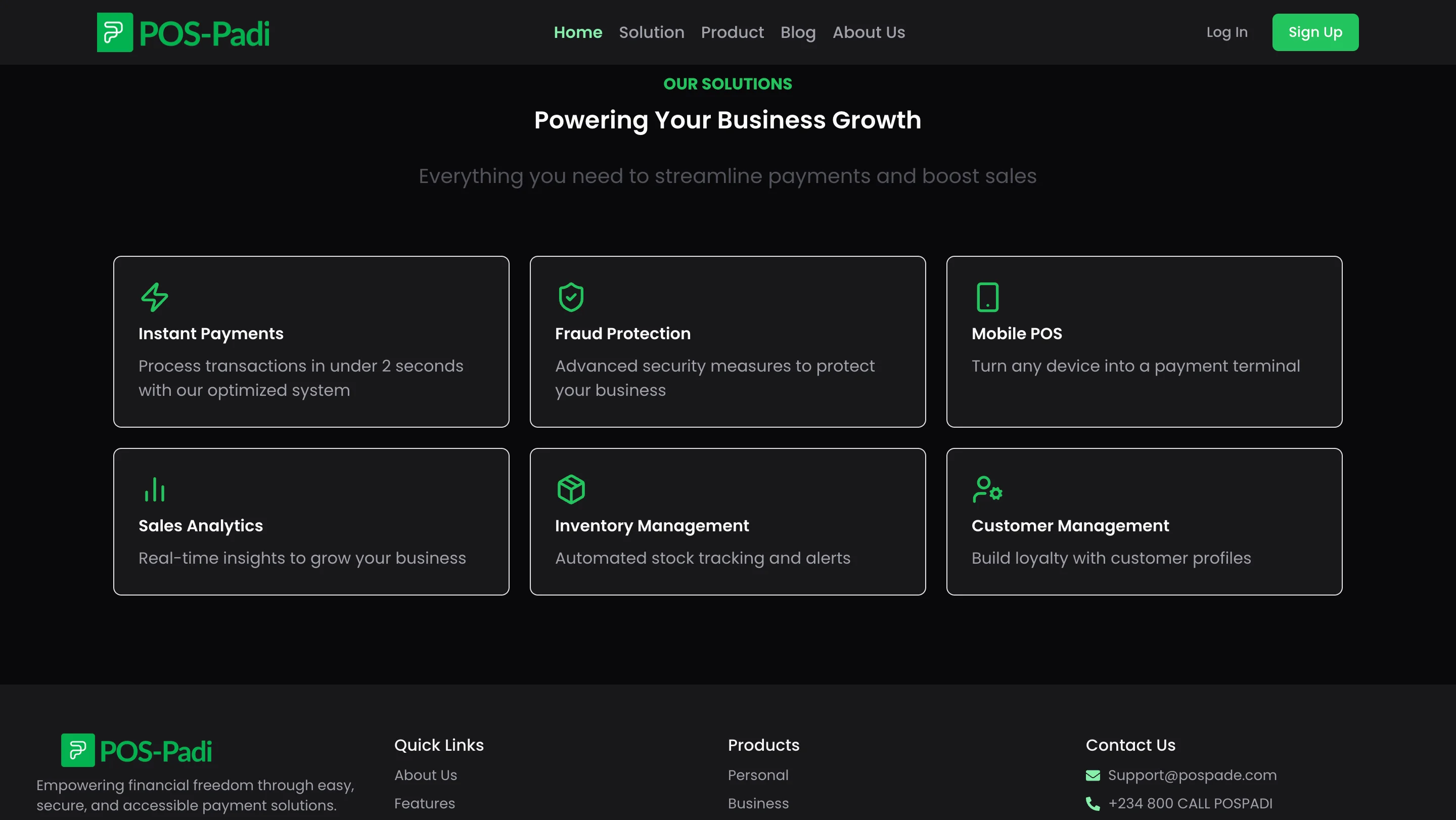Click the user-gear Customer Management icon

pos(987,489)
